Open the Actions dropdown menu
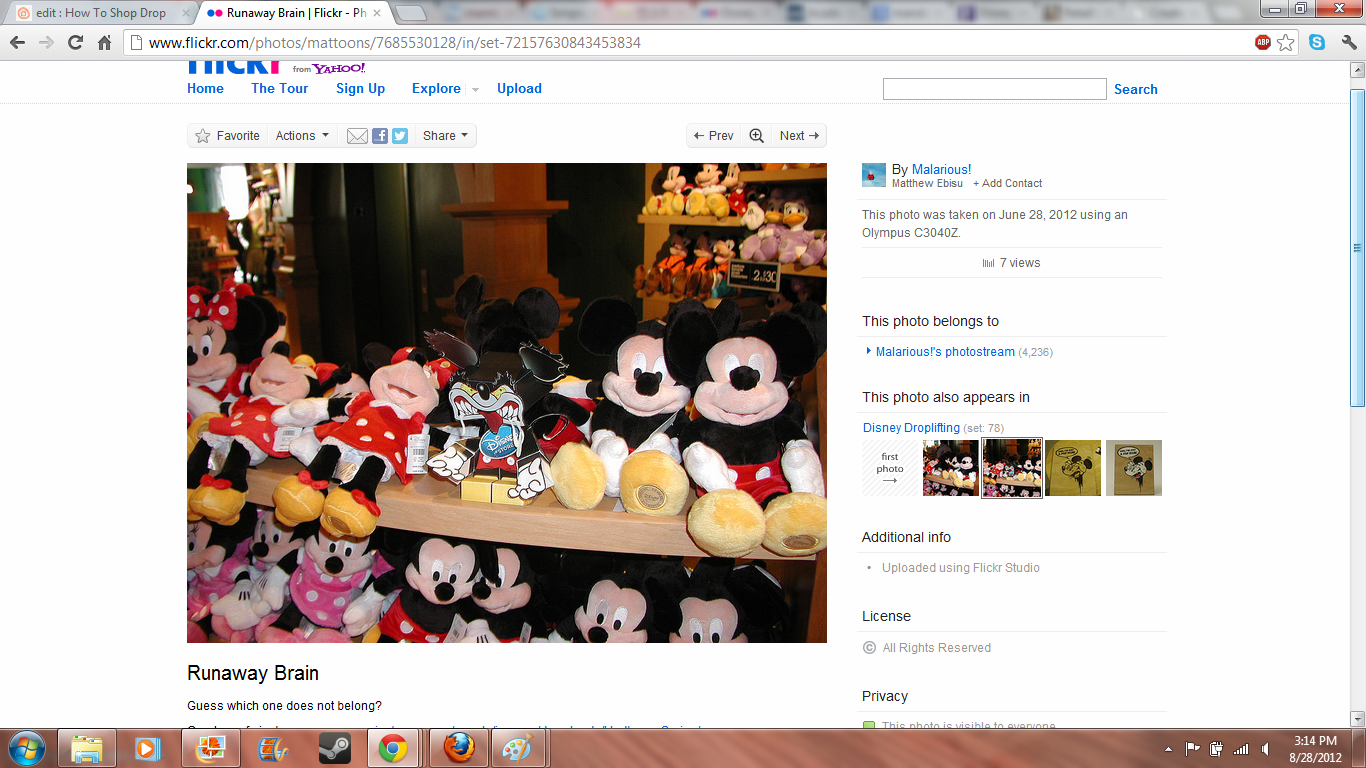 pos(302,136)
